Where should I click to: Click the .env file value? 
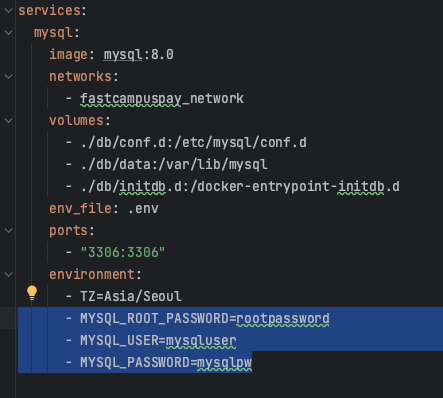(x=143, y=209)
